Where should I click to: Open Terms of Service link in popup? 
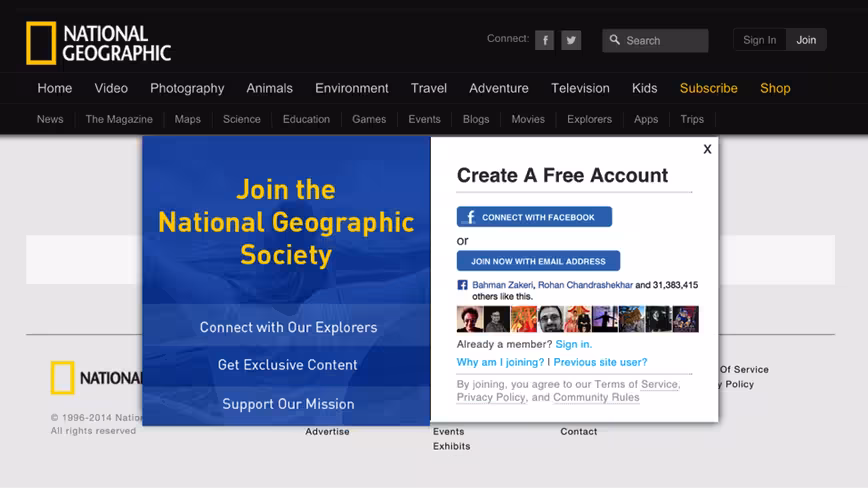[637, 384]
